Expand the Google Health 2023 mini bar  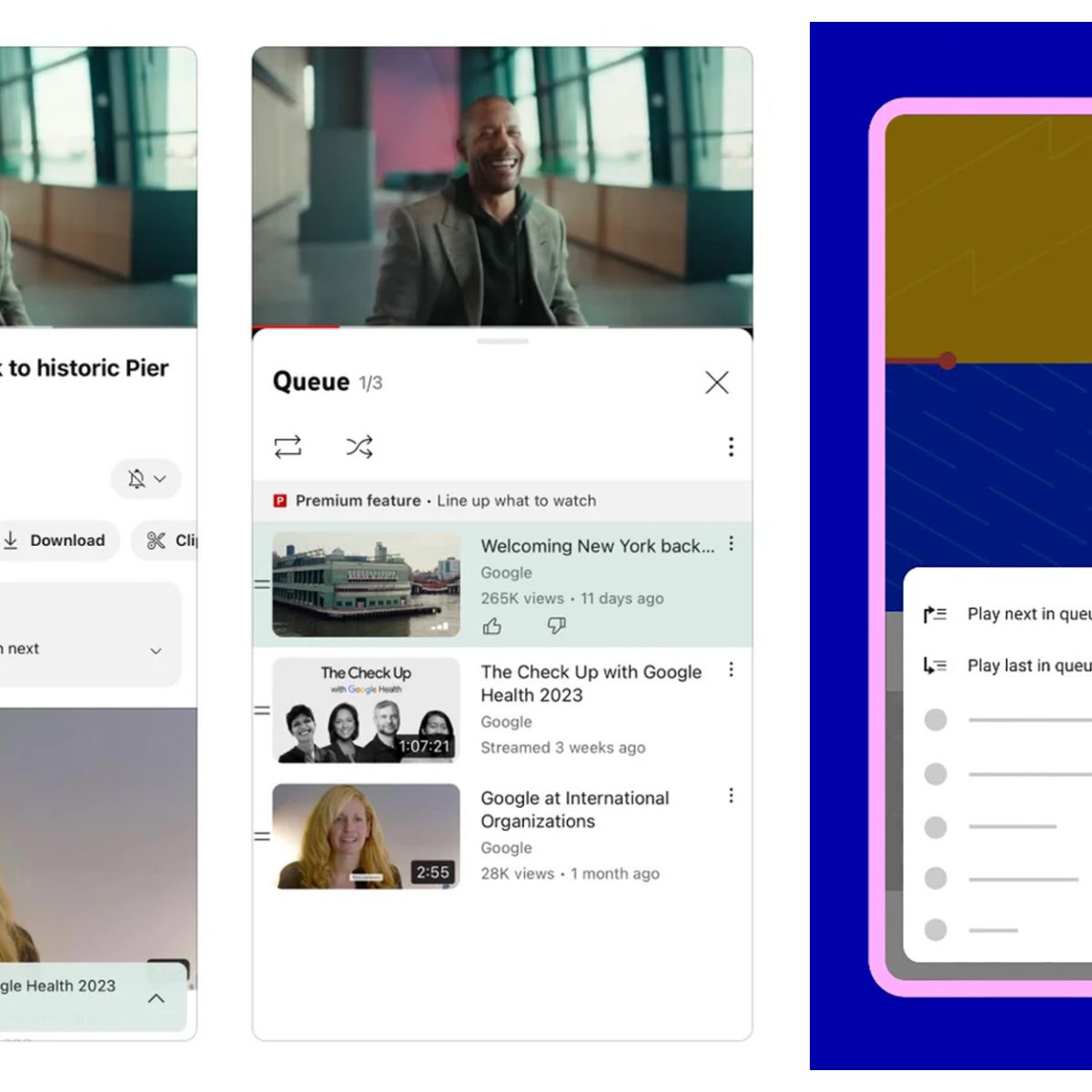(157, 998)
